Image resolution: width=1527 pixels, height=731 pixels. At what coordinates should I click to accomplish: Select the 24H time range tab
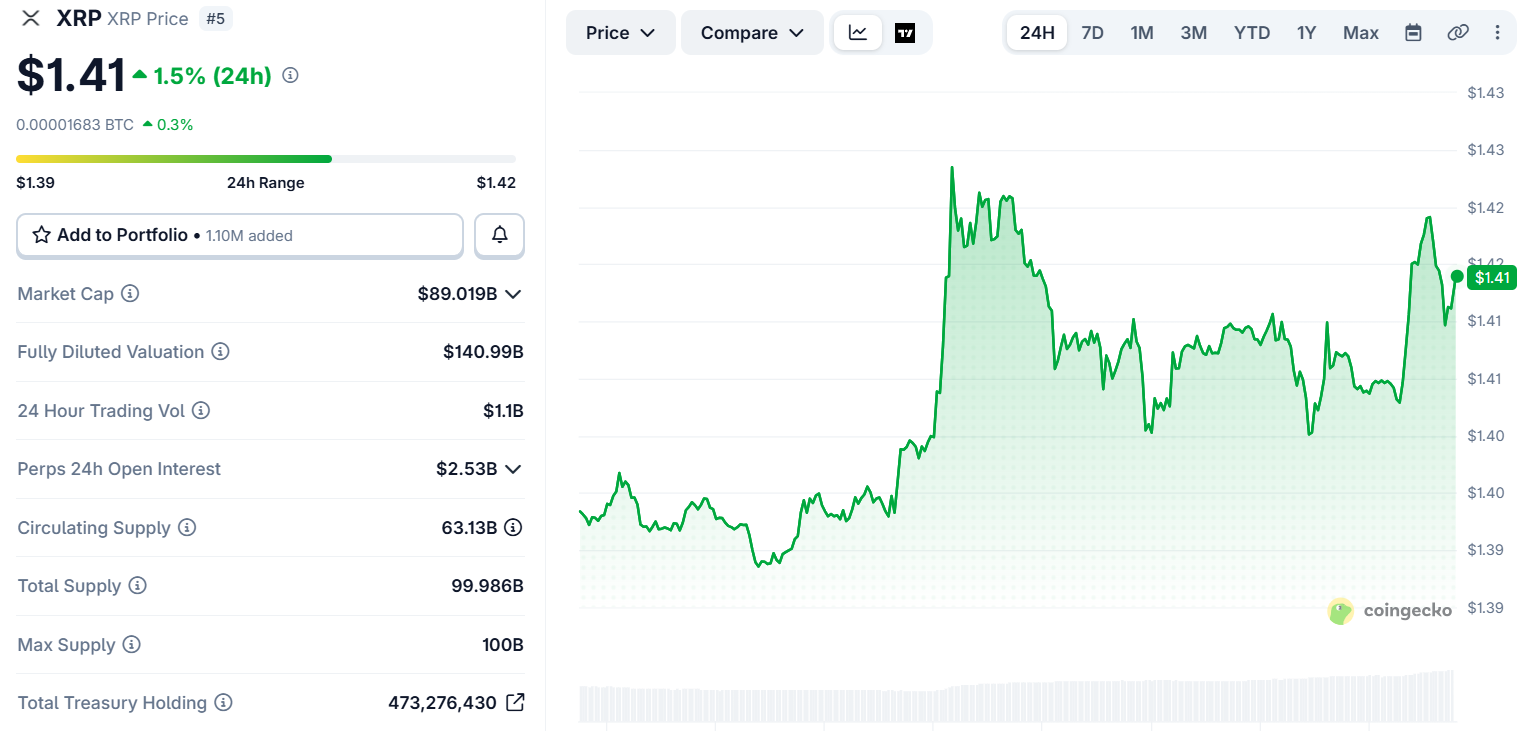click(x=1037, y=33)
